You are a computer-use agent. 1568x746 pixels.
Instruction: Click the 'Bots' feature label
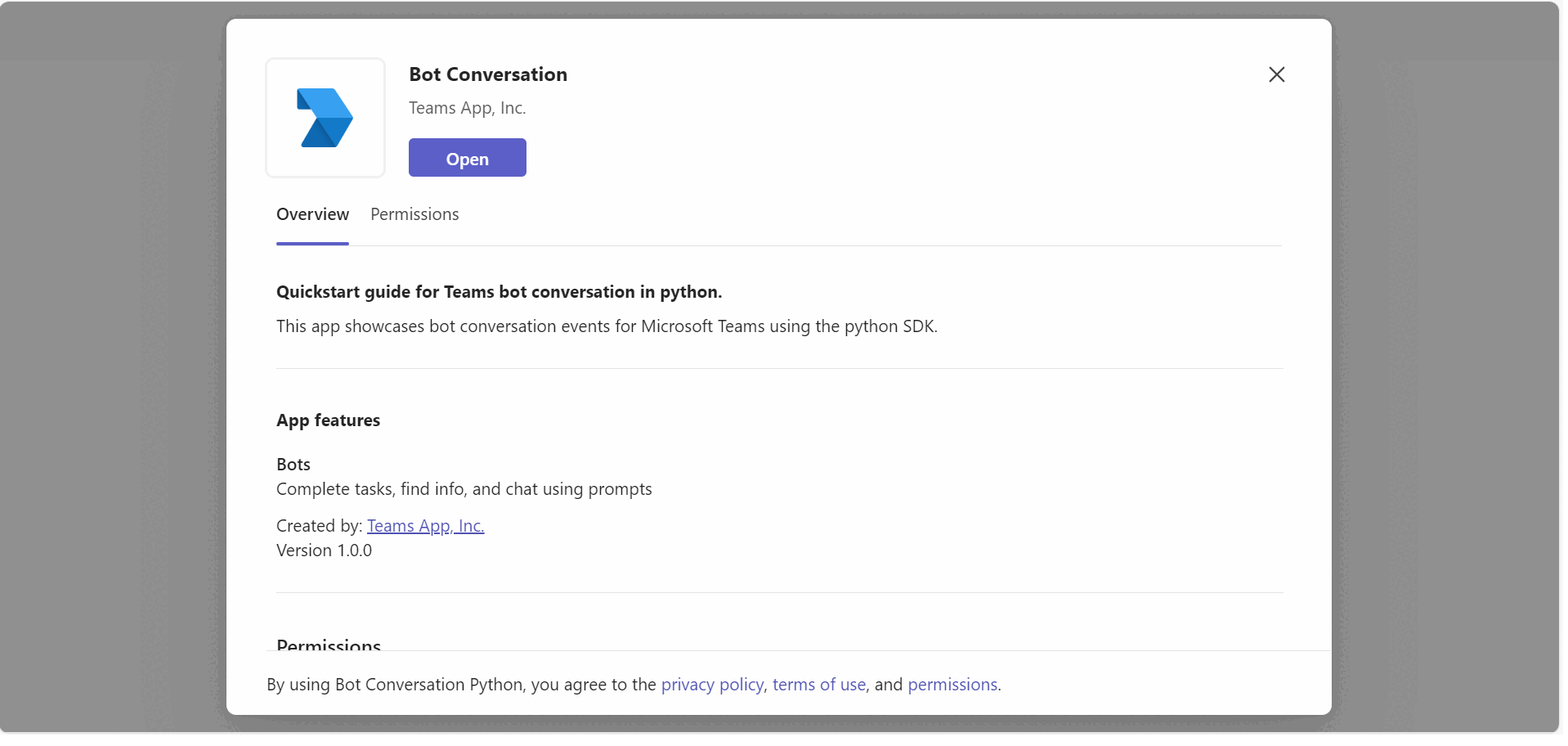click(293, 465)
